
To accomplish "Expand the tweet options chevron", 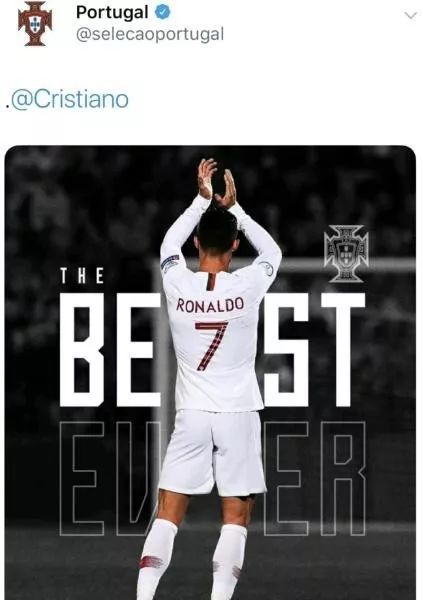I will pyautogui.click(x=411, y=15).
